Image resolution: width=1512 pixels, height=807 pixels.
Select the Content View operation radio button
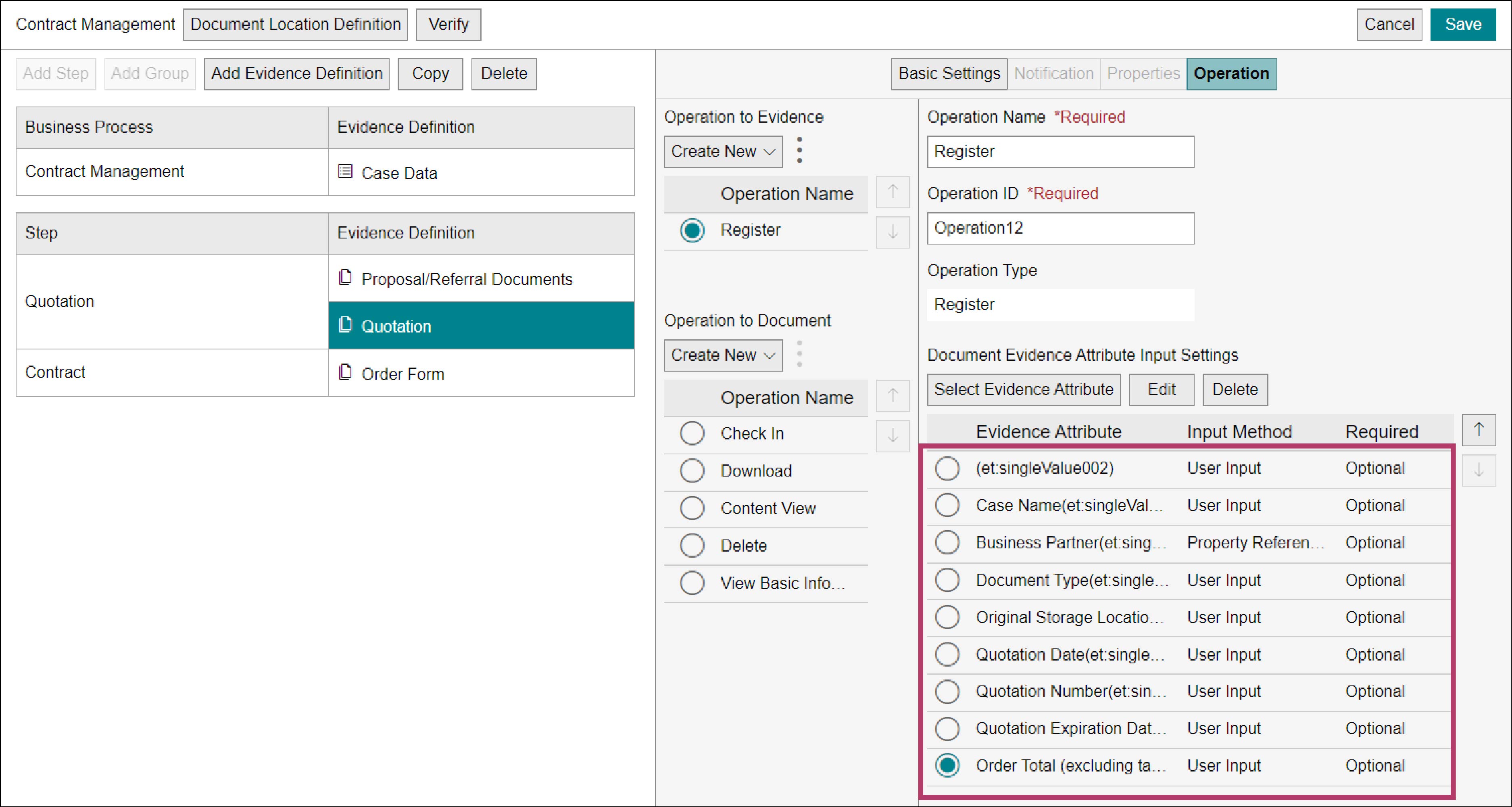click(x=692, y=509)
